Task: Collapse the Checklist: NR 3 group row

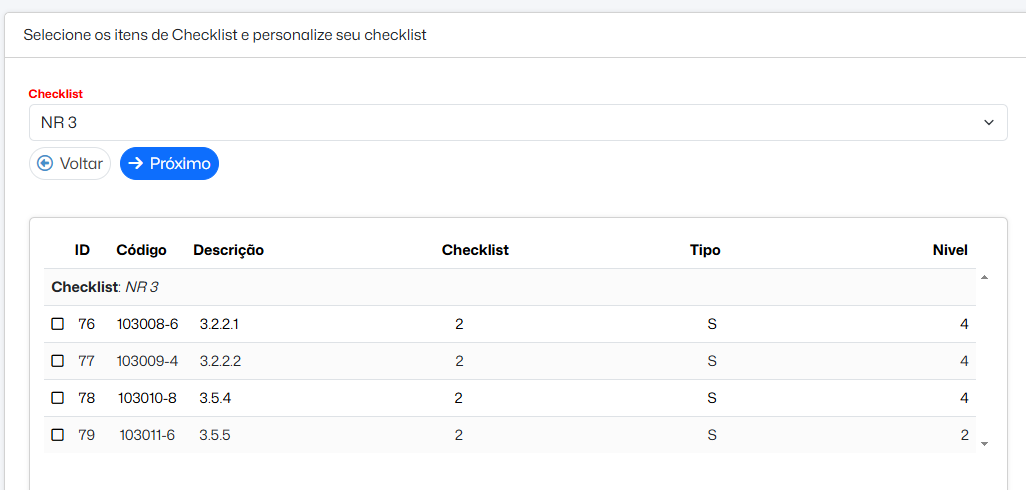Action: click(x=105, y=287)
